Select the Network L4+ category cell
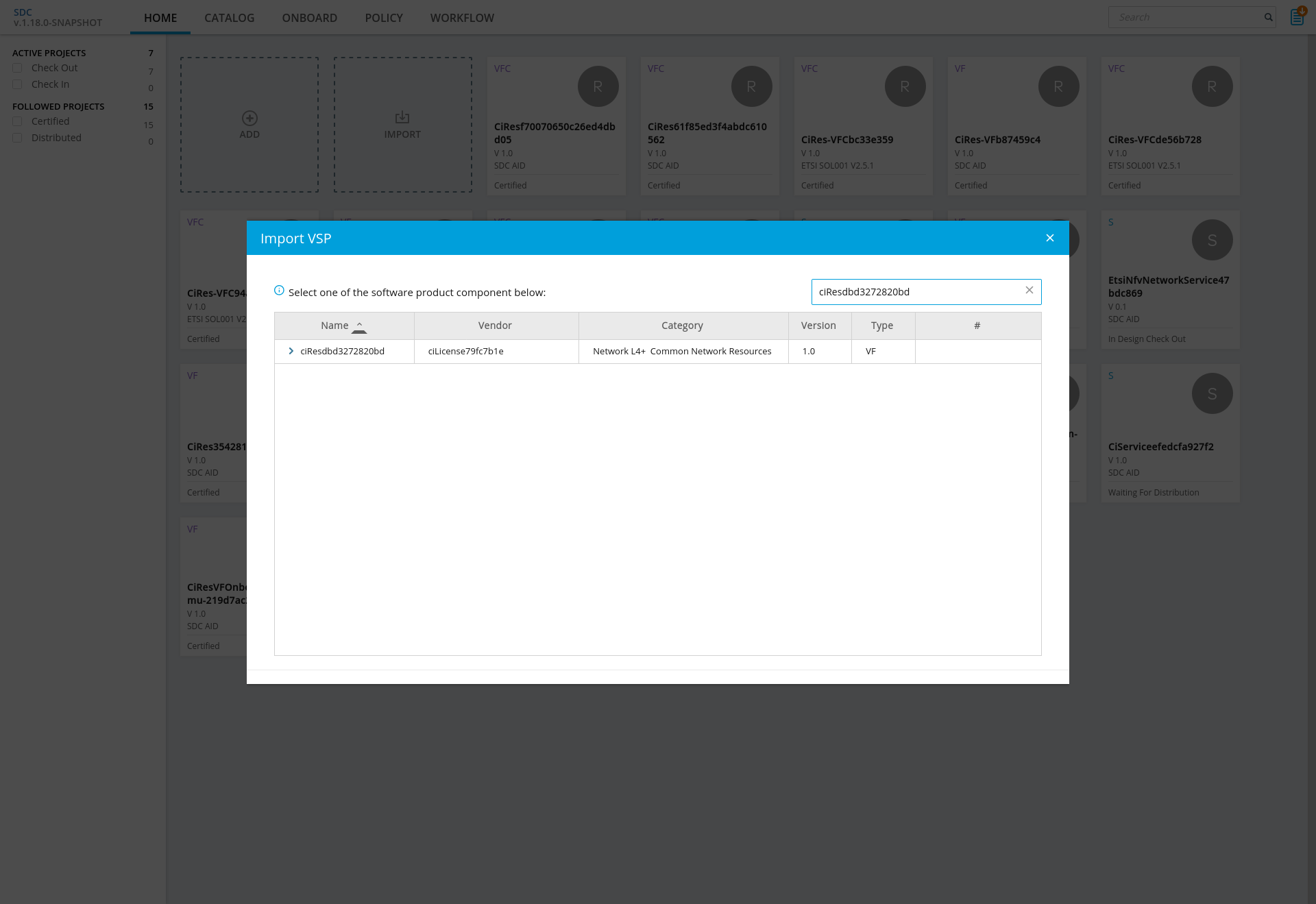 pyautogui.click(x=682, y=351)
